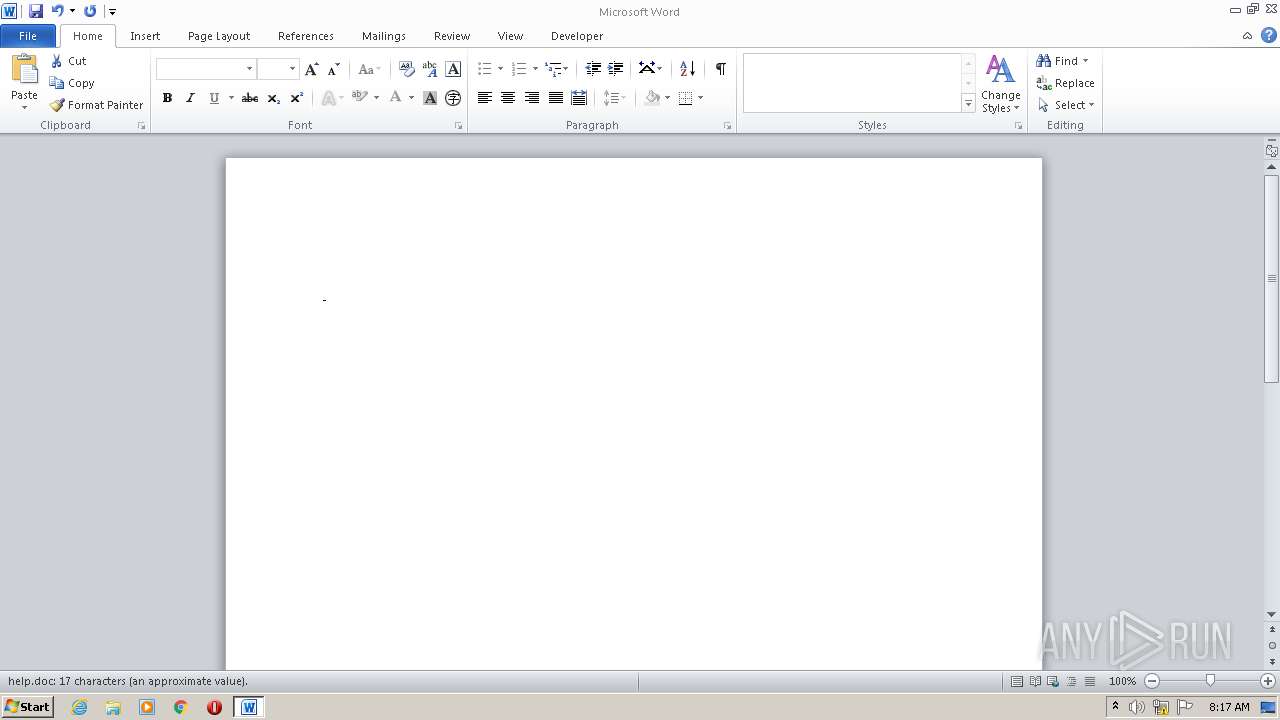
Task: Click the Enclose Characters icon
Action: (x=453, y=98)
